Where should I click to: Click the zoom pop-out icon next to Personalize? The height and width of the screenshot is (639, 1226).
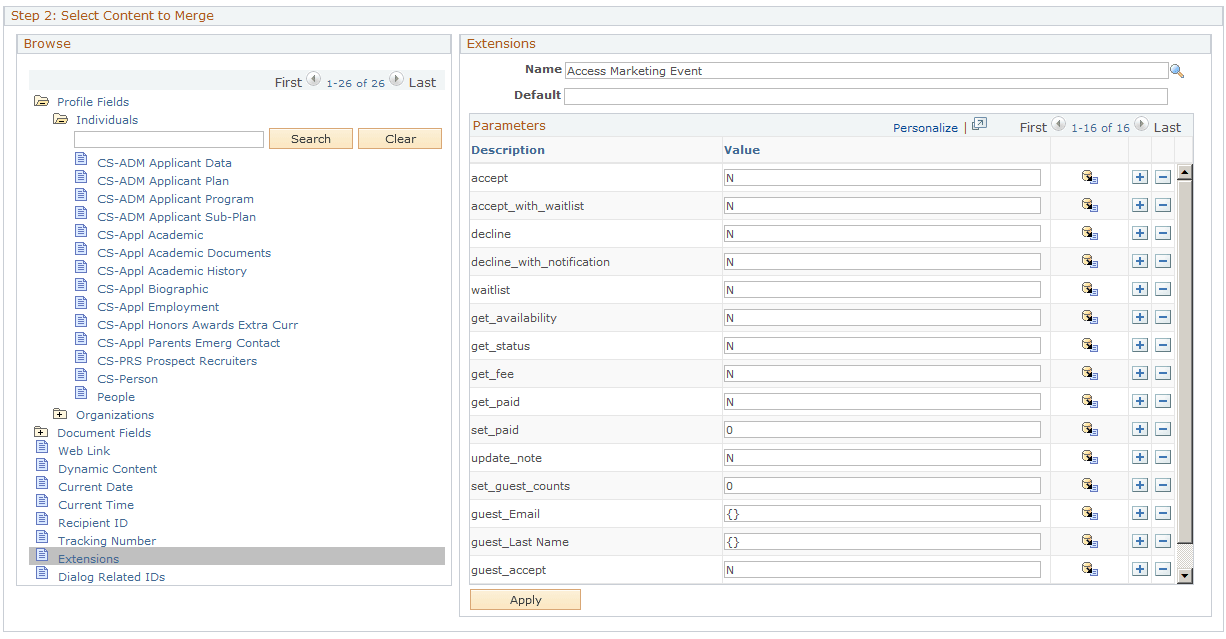[x=979, y=124]
